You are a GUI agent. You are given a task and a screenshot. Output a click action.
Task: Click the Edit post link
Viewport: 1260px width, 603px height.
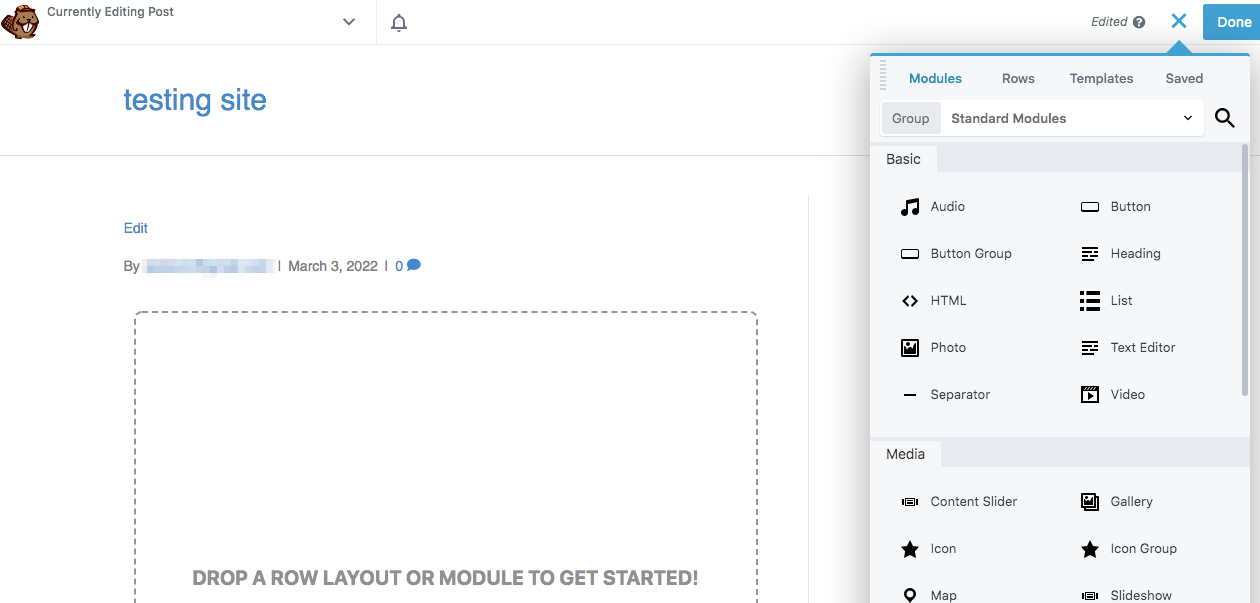click(136, 228)
